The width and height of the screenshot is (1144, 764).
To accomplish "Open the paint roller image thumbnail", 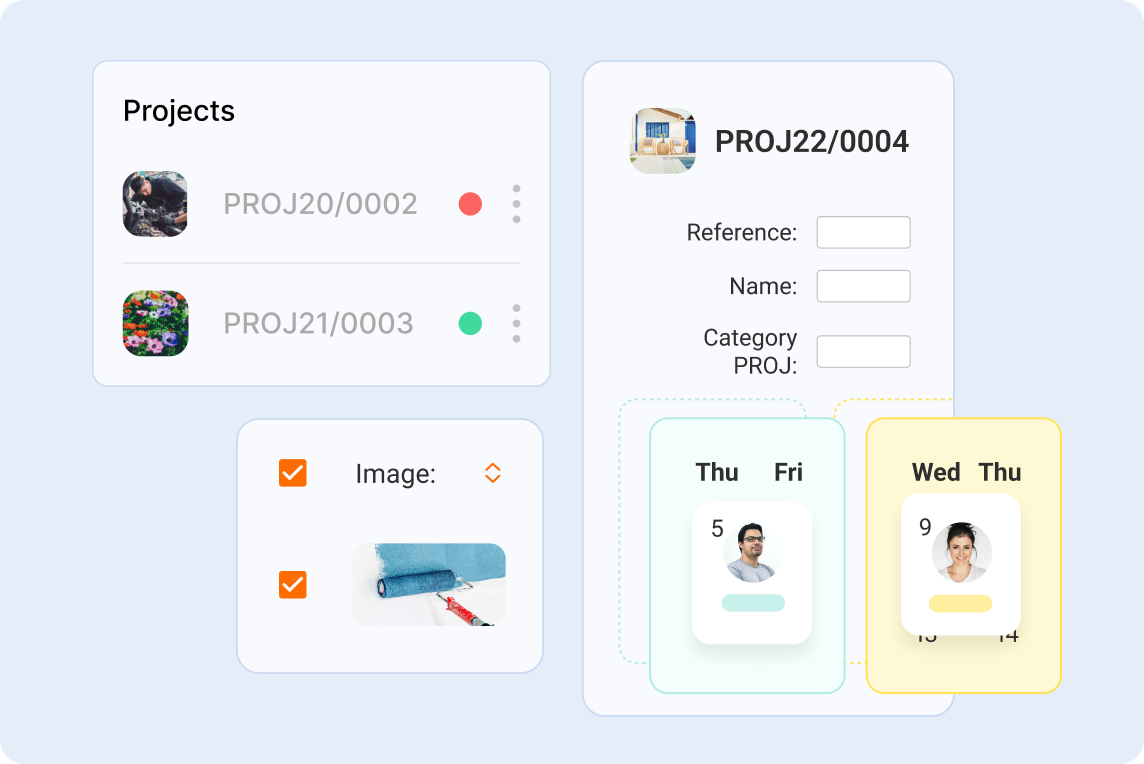I will point(429,585).
